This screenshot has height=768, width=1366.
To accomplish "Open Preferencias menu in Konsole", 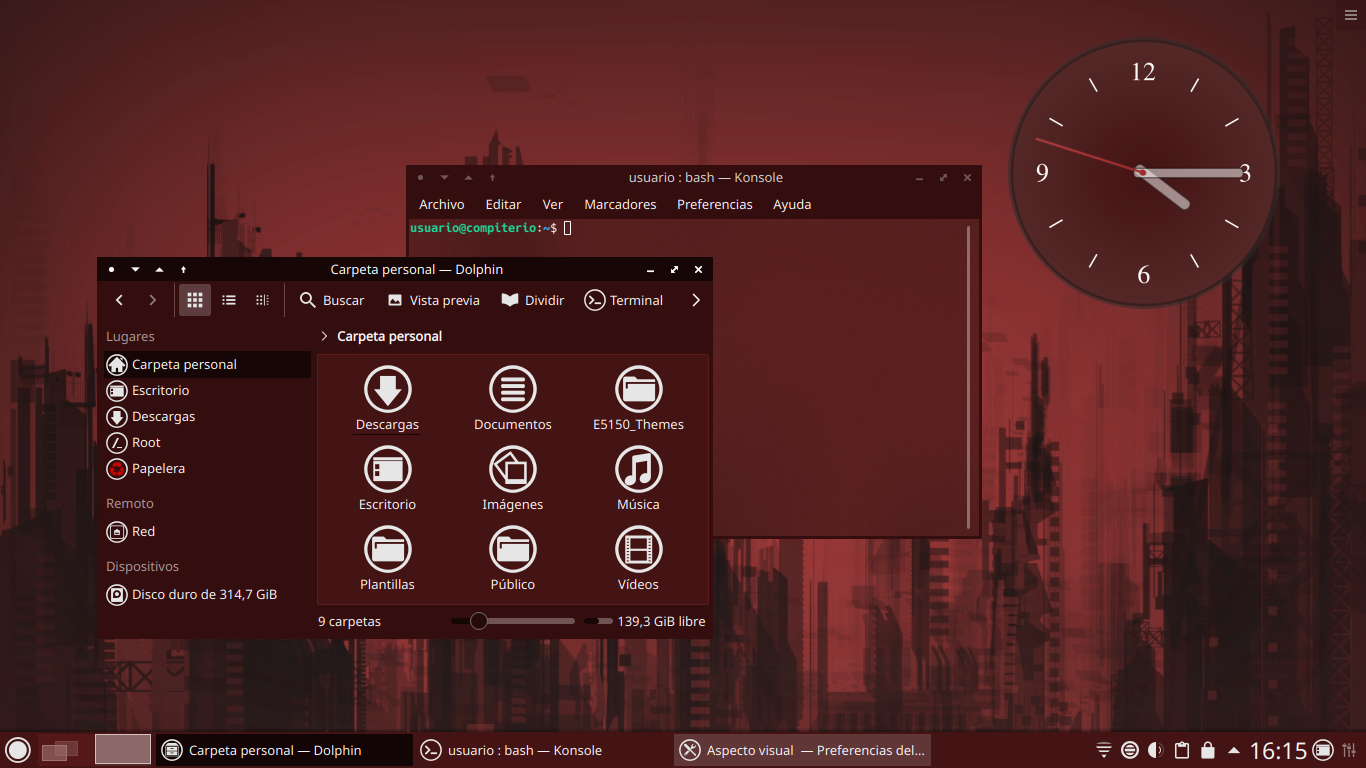I will (x=715, y=204).
